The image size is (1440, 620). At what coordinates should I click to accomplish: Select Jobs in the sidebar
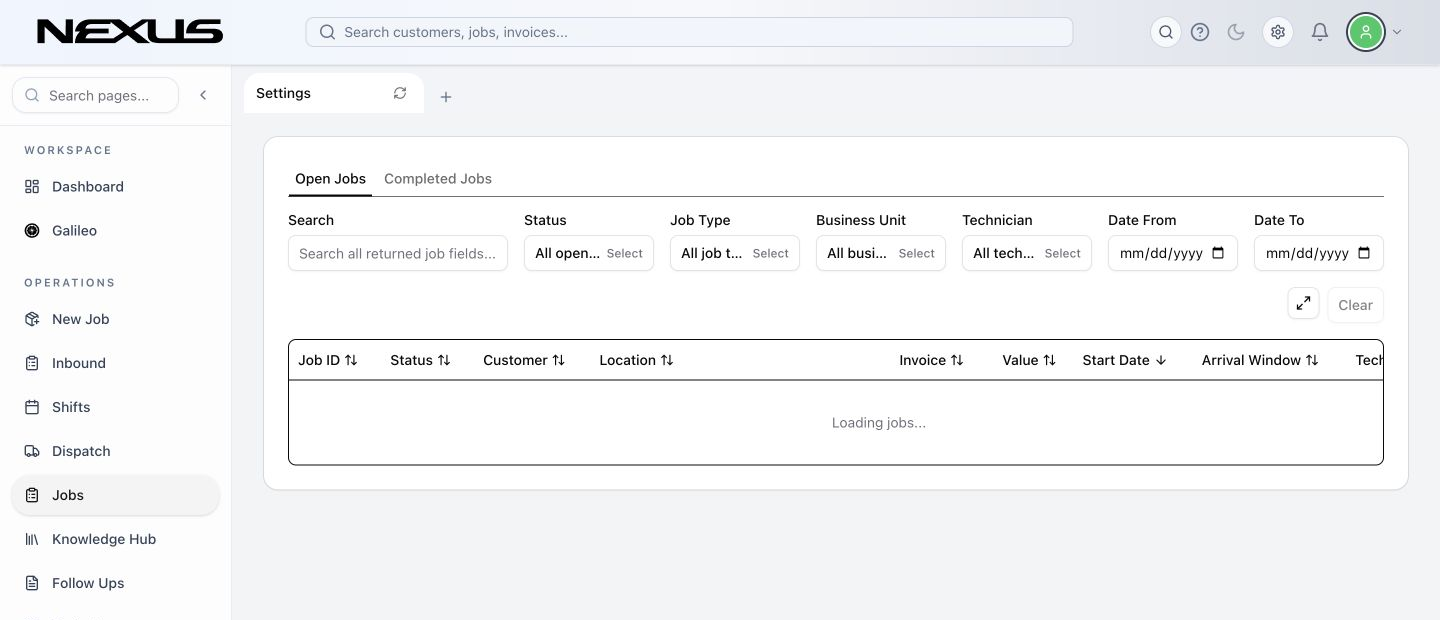click(x=115, y=495)
